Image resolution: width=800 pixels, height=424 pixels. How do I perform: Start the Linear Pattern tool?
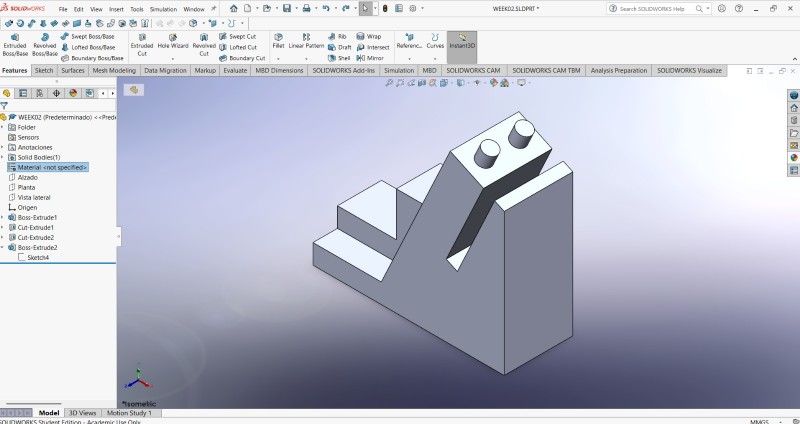(306, 41)
